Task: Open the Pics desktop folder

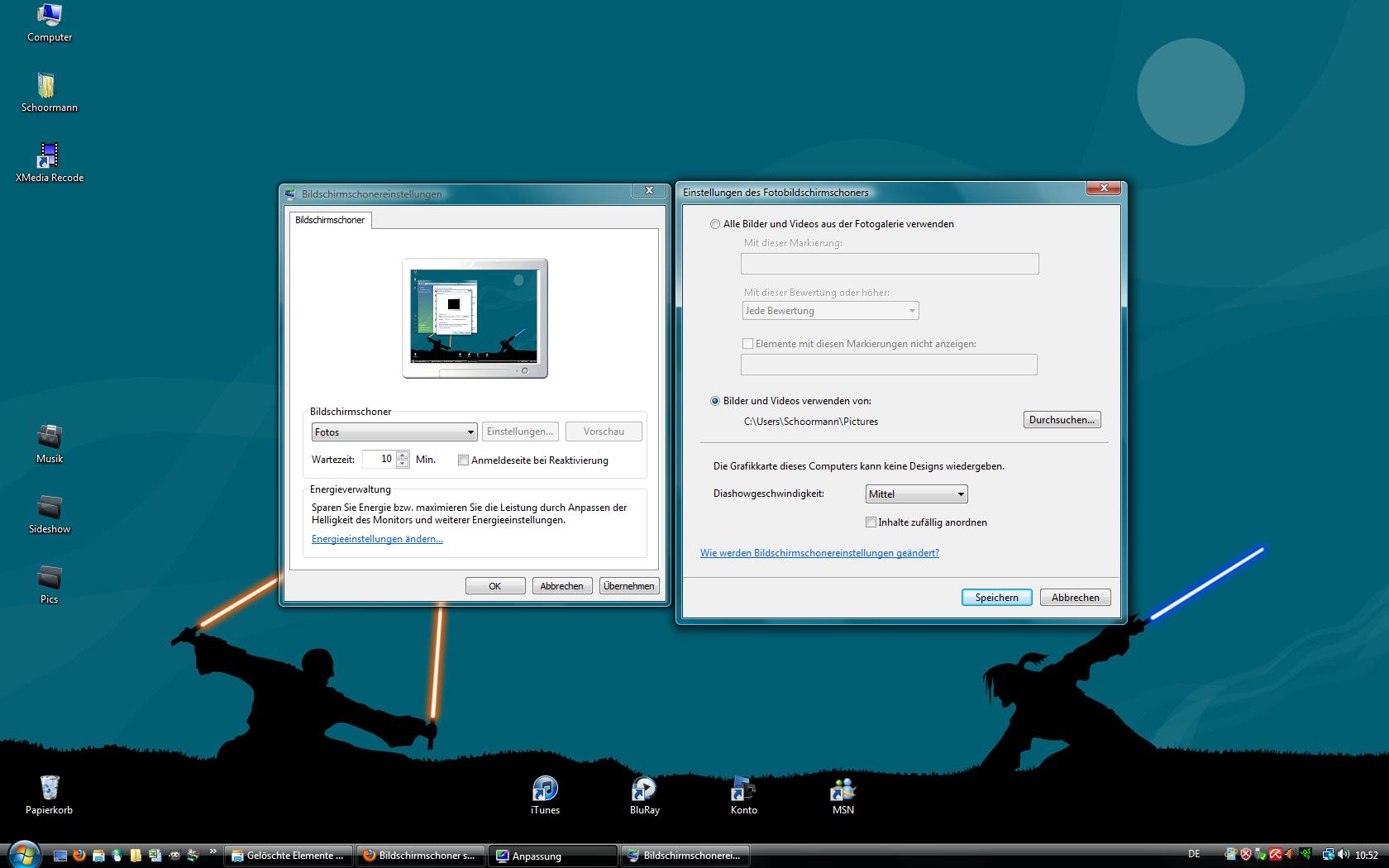Action: tap(50, 584)
